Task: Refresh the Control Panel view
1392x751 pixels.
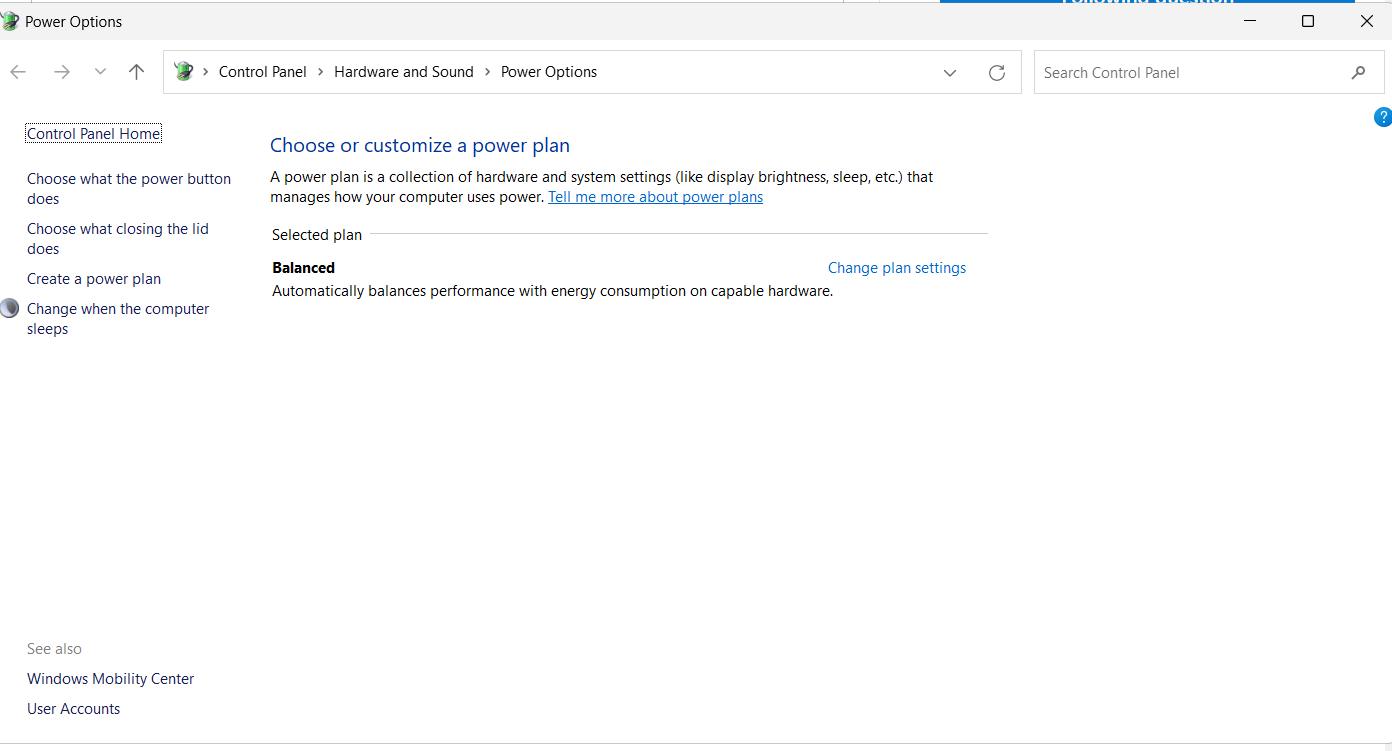Action: coord(996,71)
